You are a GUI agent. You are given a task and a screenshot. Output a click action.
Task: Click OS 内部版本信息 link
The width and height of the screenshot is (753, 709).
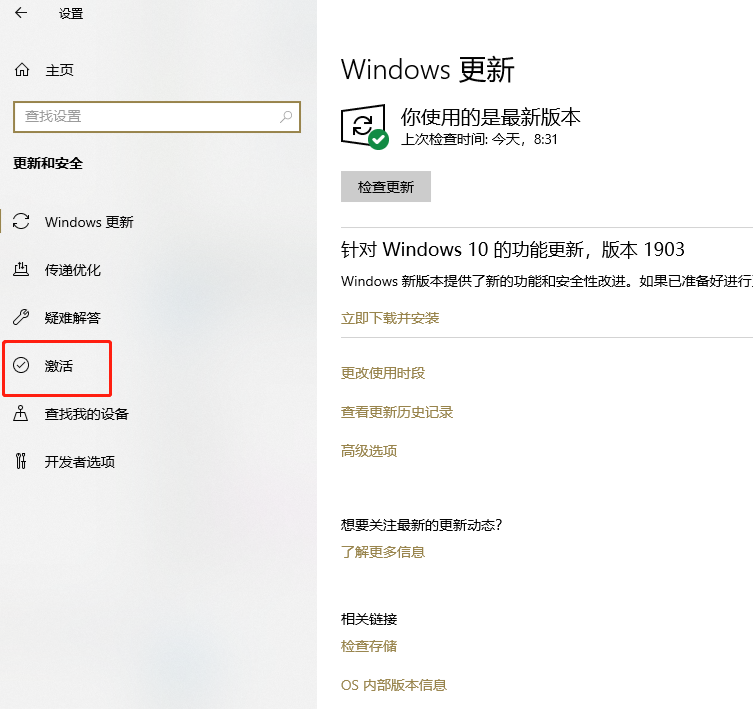[x=394, y=685]
